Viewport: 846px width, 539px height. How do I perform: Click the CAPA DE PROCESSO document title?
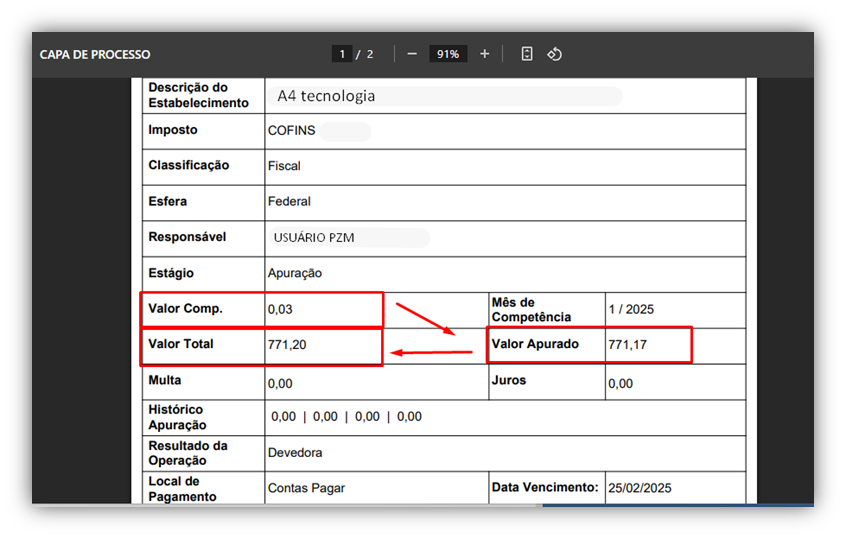click(x=95, y=54)
